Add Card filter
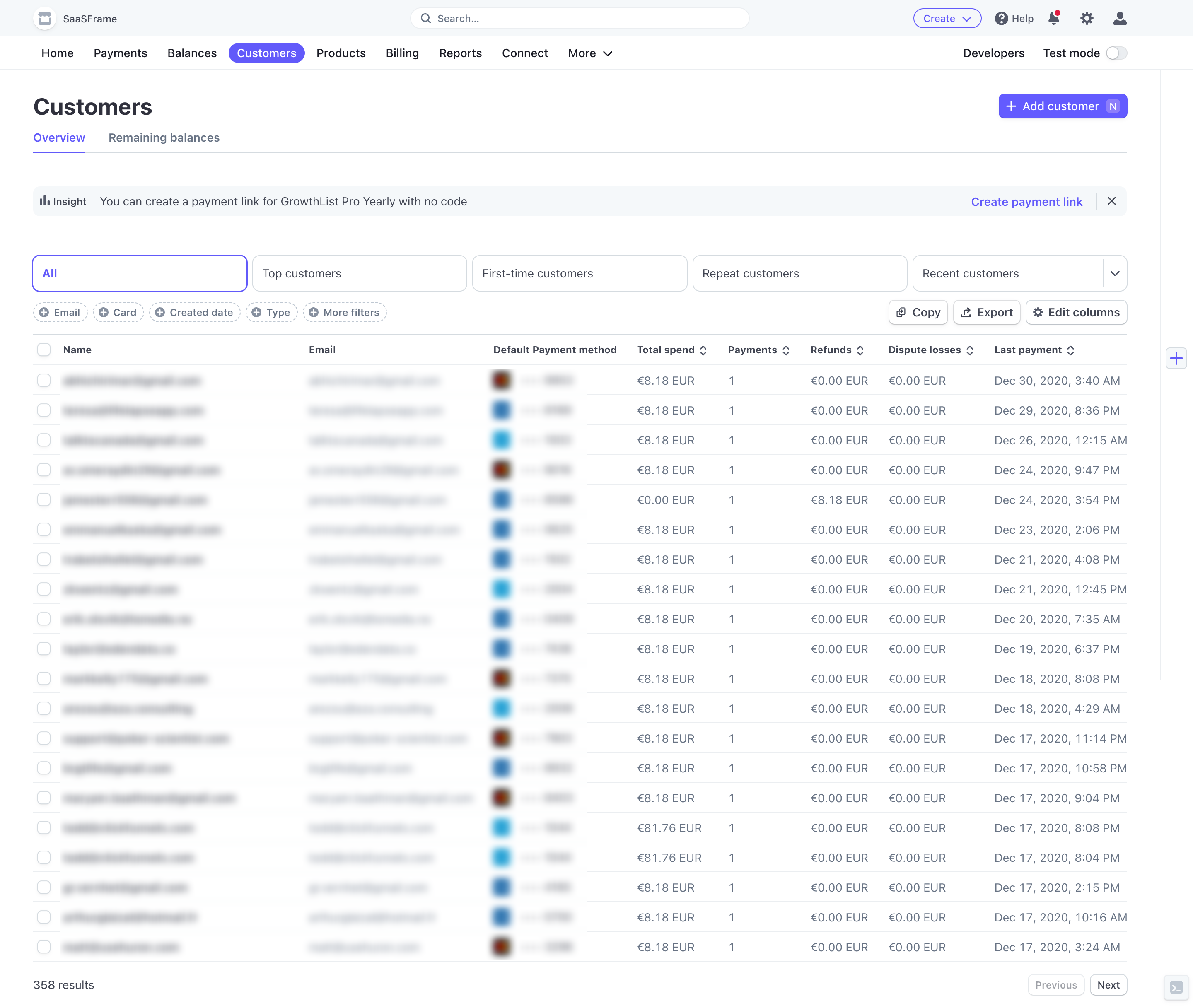This screenshot has width=1193, height=1008. (x=118, y=313)
